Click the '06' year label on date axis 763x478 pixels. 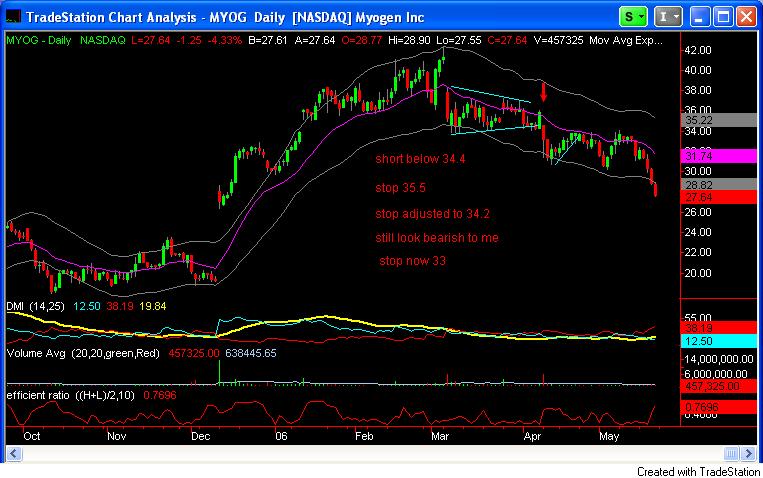[281, 436]
